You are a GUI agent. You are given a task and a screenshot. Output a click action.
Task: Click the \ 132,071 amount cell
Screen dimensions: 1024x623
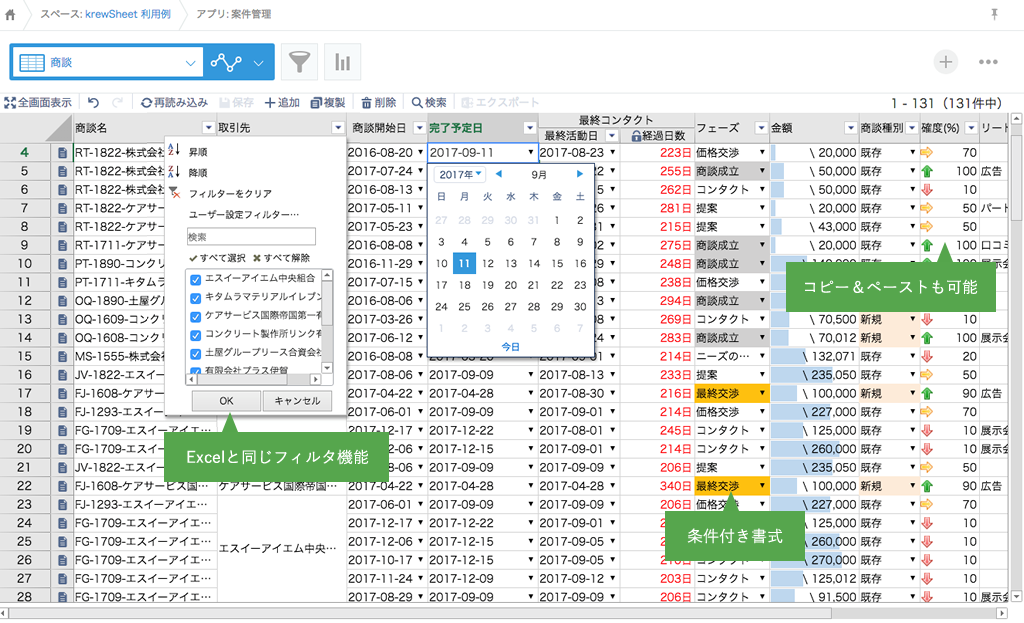click(x=813, y=357)
